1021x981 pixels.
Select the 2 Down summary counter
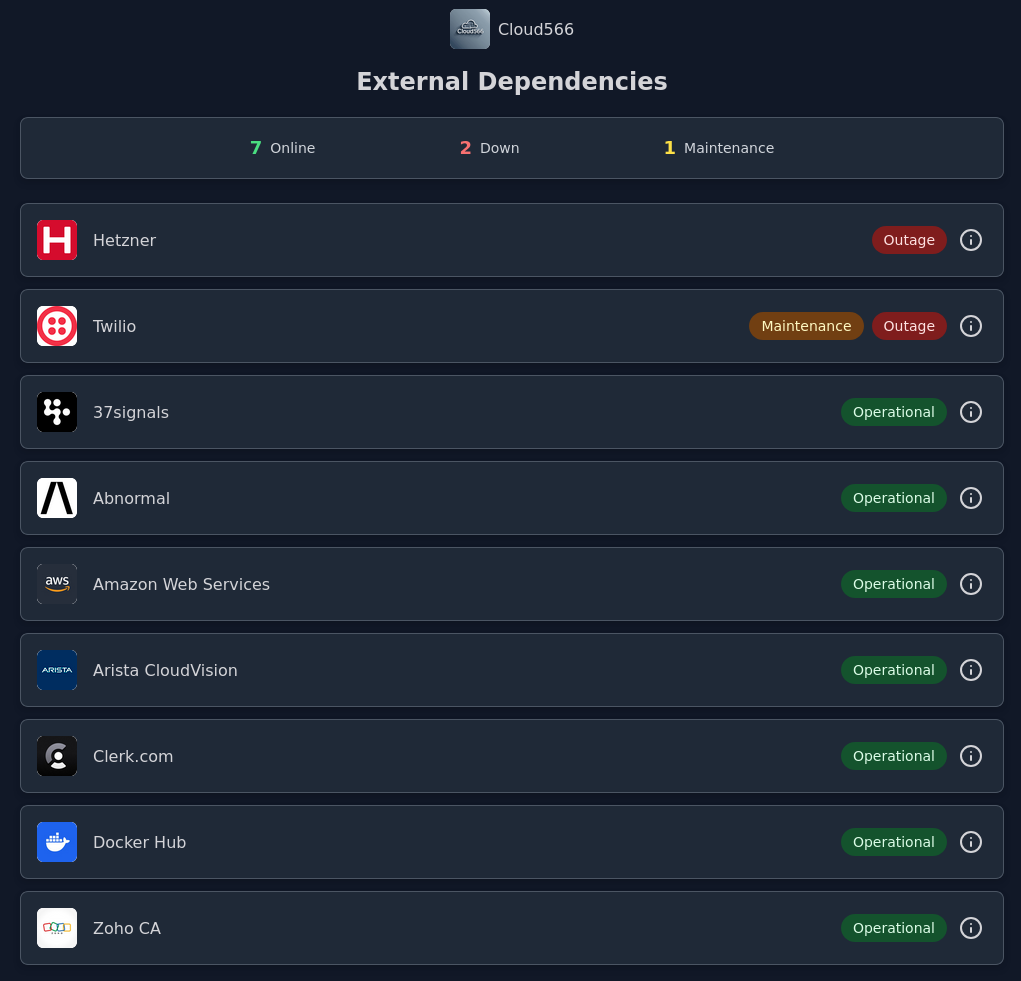[489, 148]
